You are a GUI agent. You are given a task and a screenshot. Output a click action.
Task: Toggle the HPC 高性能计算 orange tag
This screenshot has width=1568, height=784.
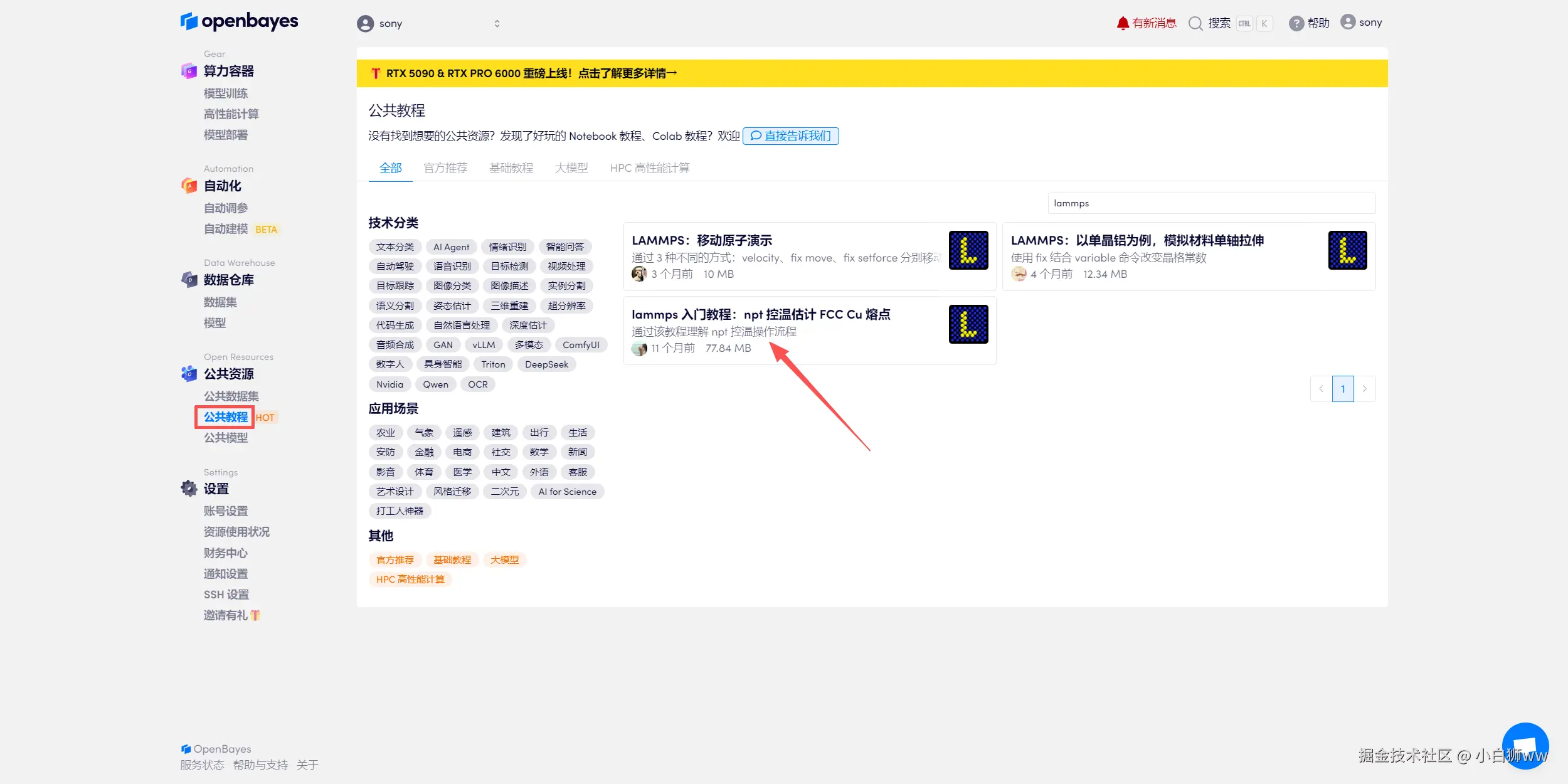click(x=410, y=580)
